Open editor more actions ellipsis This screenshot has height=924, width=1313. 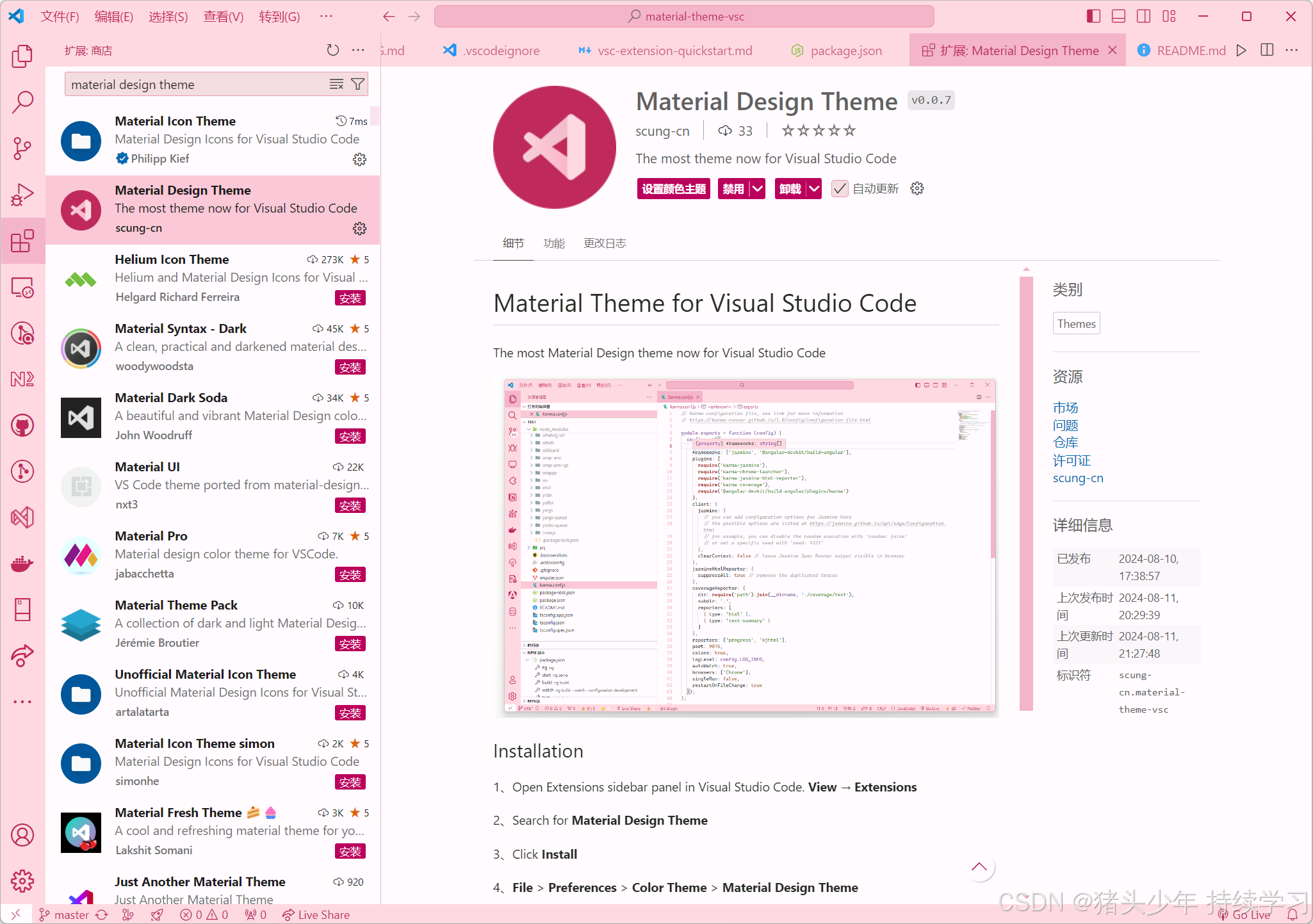[x=1292, y=50]
